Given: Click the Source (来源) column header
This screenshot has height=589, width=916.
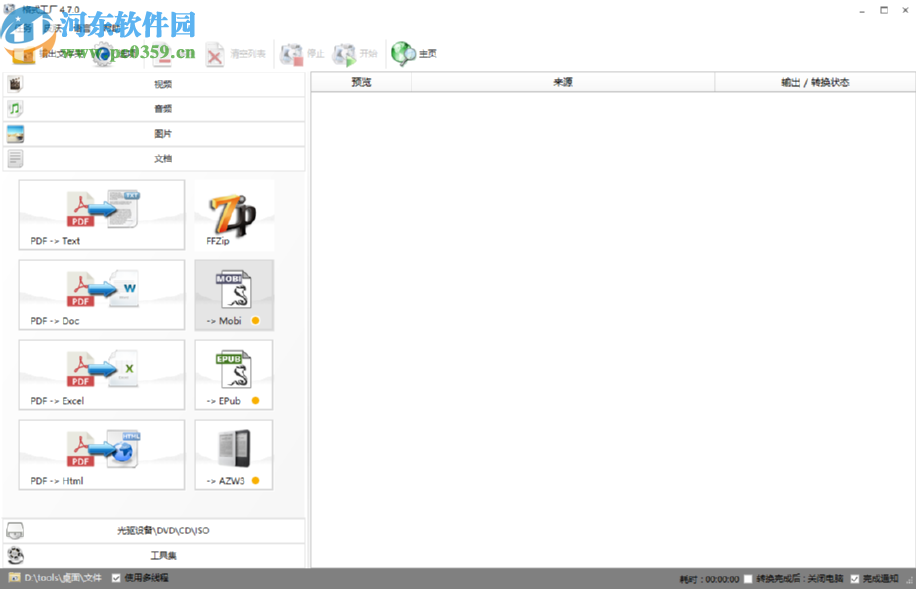Looking at the screenshot, I should pyautogui.click(x=563, y=82).
